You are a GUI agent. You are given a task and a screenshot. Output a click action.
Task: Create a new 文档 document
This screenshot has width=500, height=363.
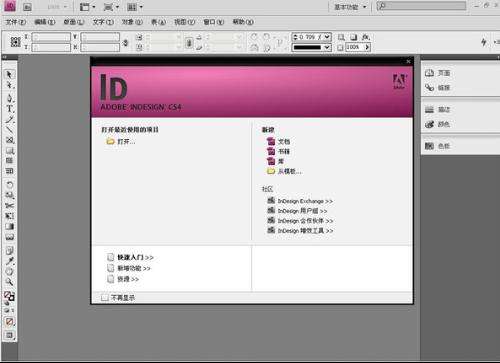pyautogui.click(x=278, y=141)
